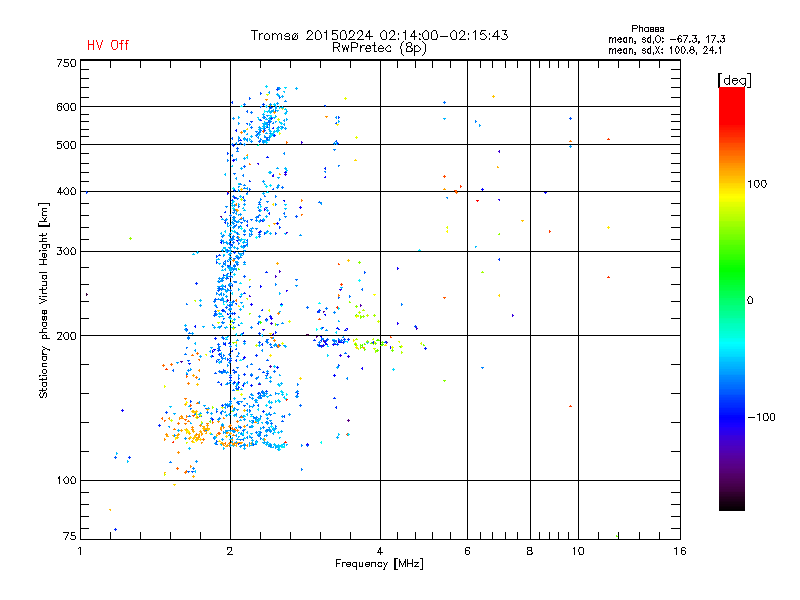Click the colorbar tick label '100'
Image resolution: width=800 pixels, height=600 pixels.
point(757,184)
